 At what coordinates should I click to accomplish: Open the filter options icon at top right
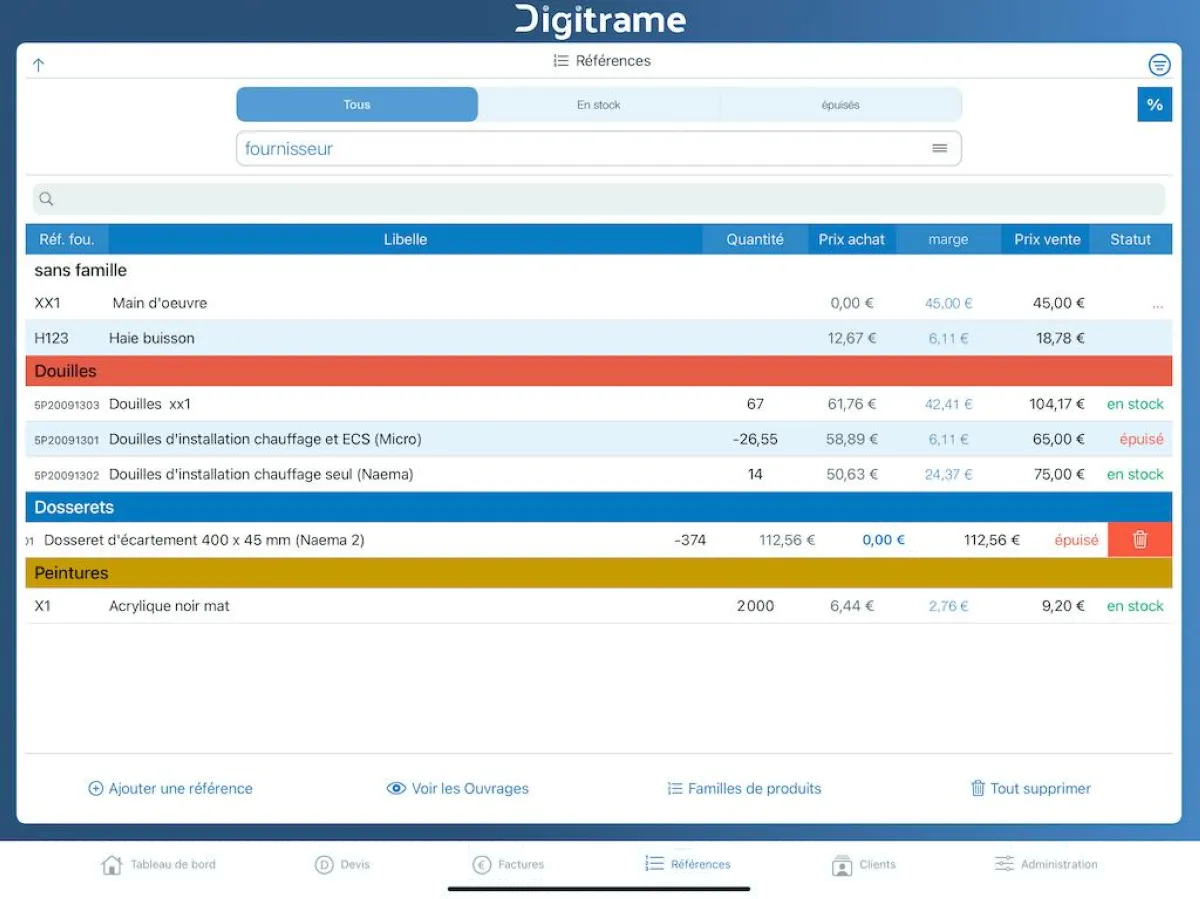(x=1159, y=64)
